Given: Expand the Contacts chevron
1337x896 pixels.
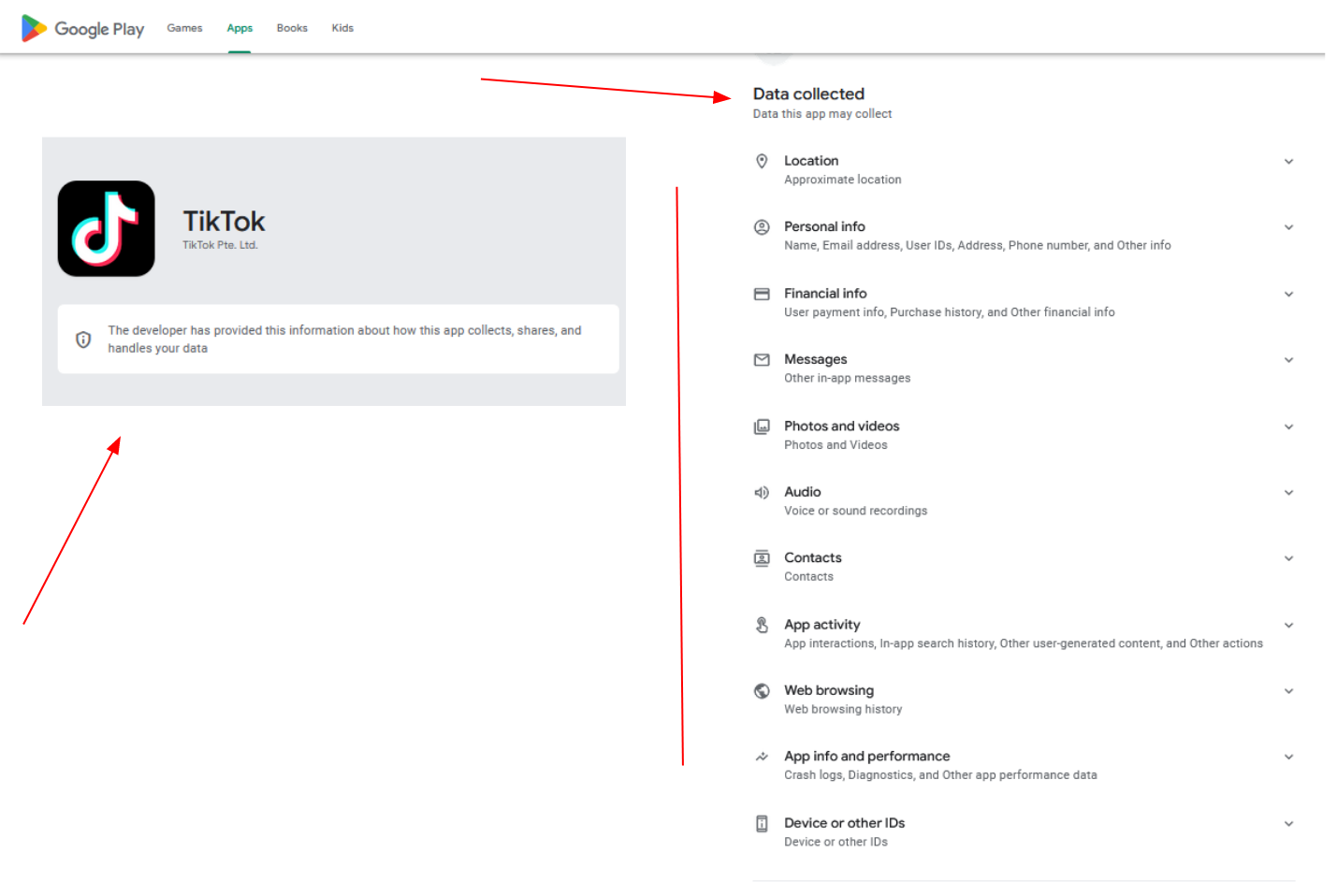Looking at the screenshot, I should [x=1288, y=558].
